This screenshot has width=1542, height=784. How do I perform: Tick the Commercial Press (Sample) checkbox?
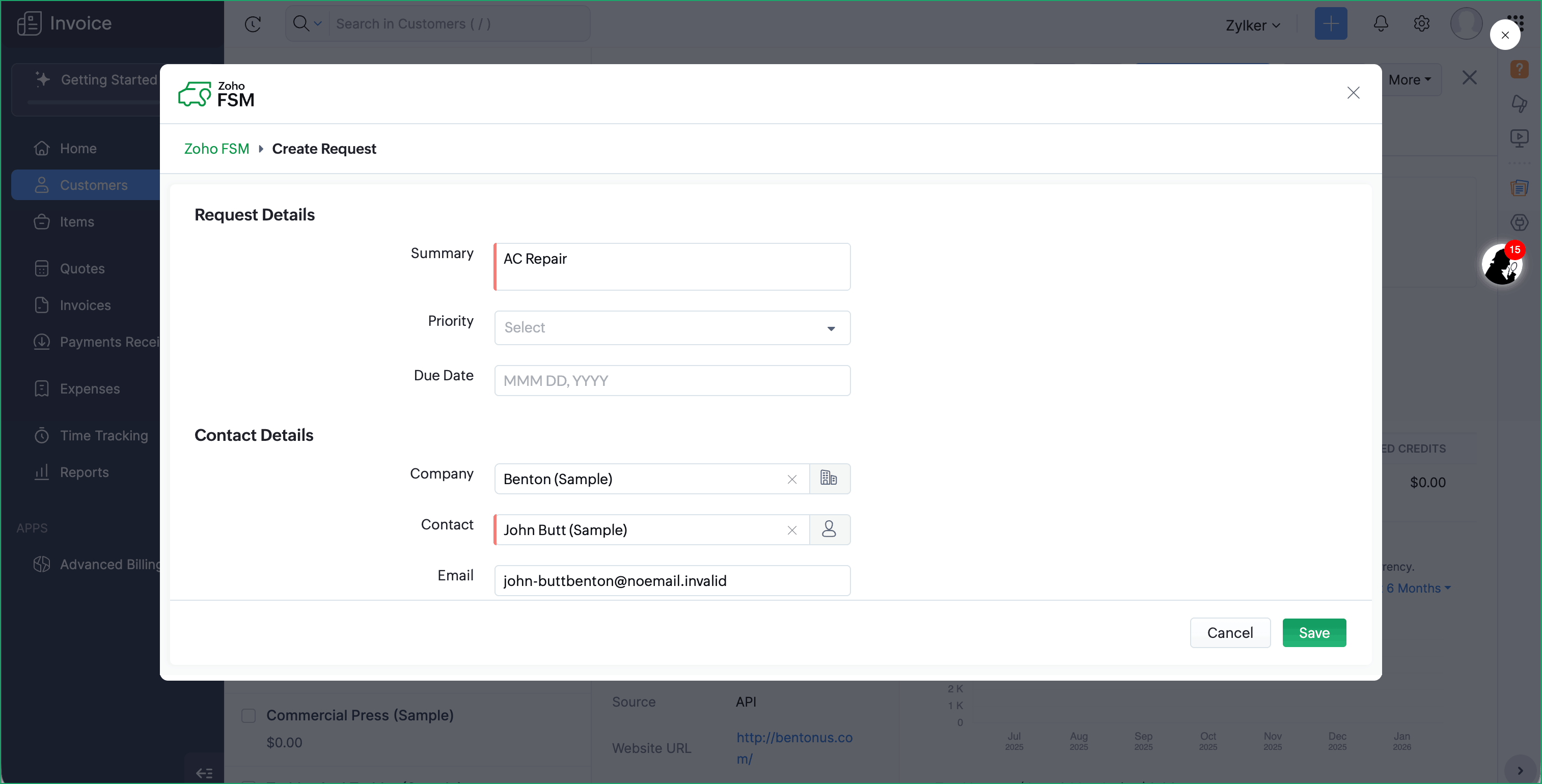click(x=249, y=715)
